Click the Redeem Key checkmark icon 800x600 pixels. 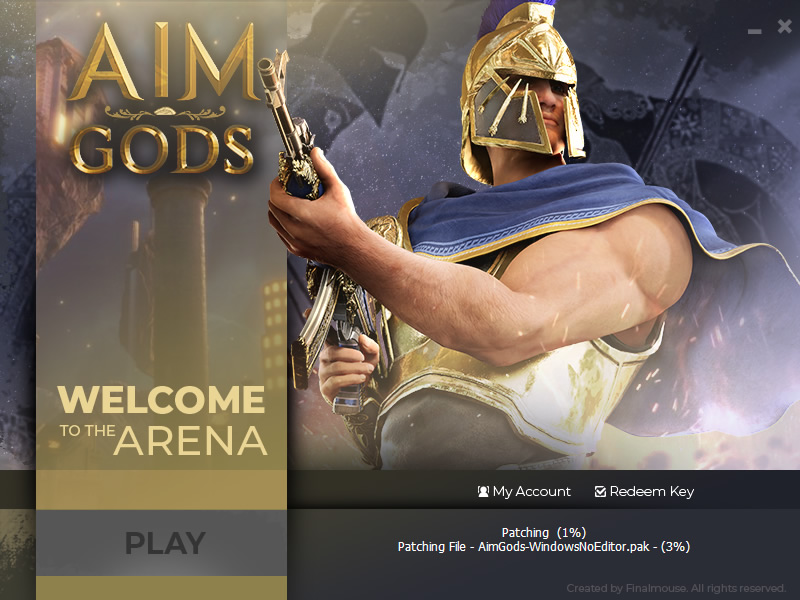[601, 491]
